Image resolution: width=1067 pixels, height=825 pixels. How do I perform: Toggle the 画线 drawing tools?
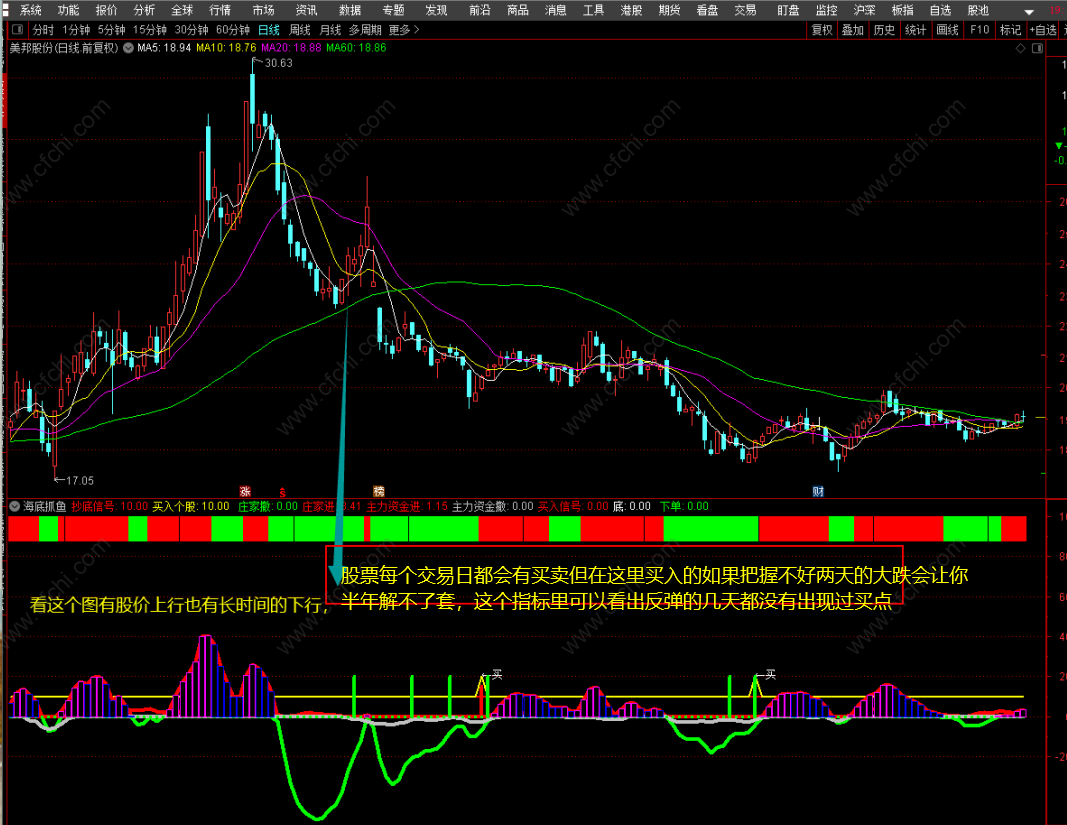pyautogui.click(x=947, y=30)
